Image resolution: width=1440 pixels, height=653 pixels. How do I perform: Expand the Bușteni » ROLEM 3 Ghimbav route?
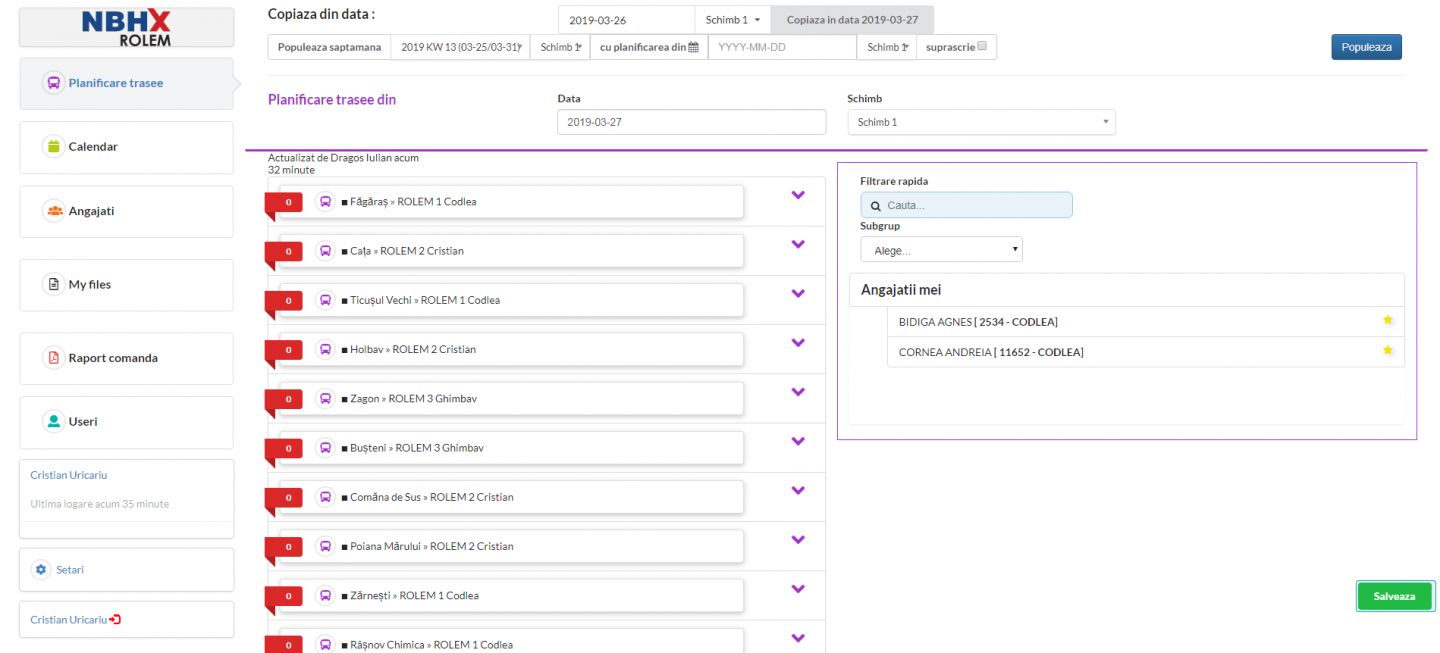pos(798,441)
